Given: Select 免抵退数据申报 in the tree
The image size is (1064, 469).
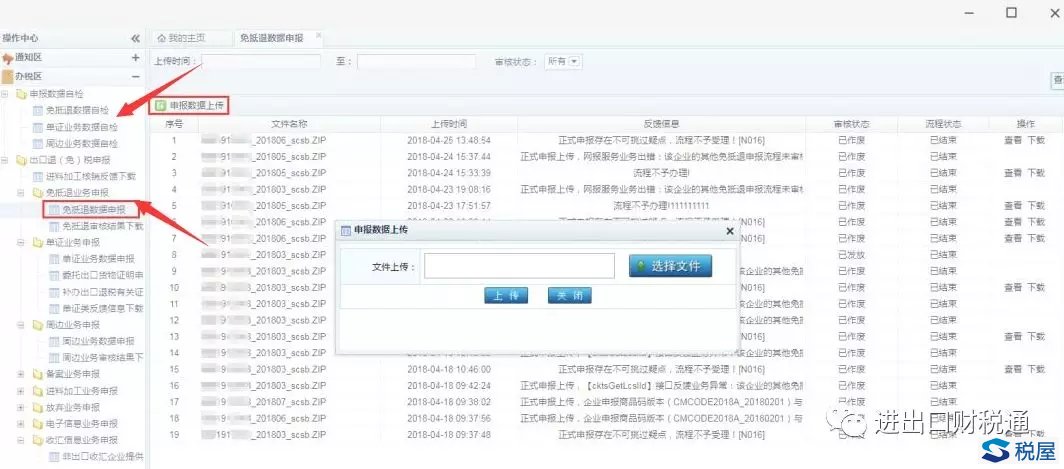Looking at the screenshot, I should click(94, 210).
